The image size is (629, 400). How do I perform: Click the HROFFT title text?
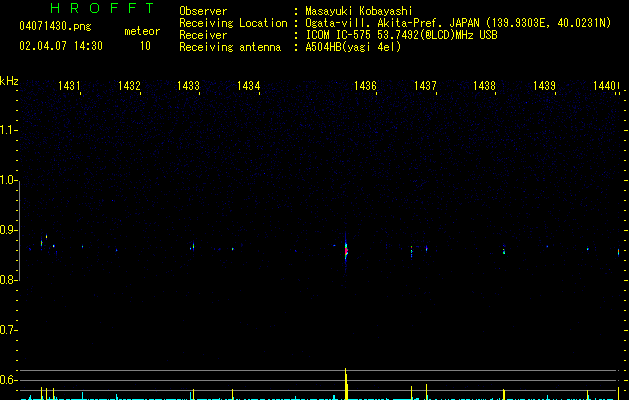tap(103, 8)
